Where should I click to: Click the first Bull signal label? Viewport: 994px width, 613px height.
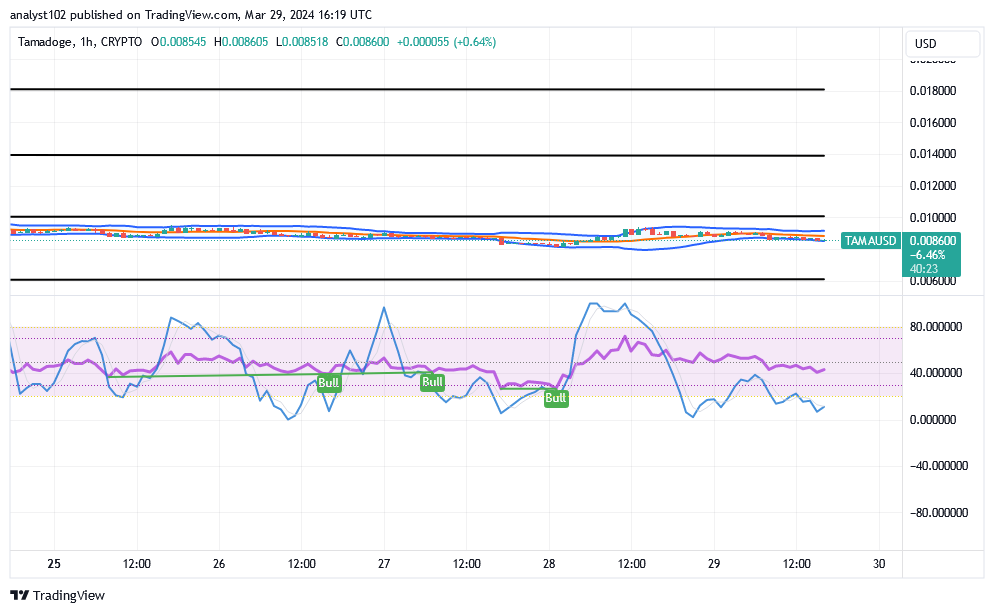(x=328, y=383)
